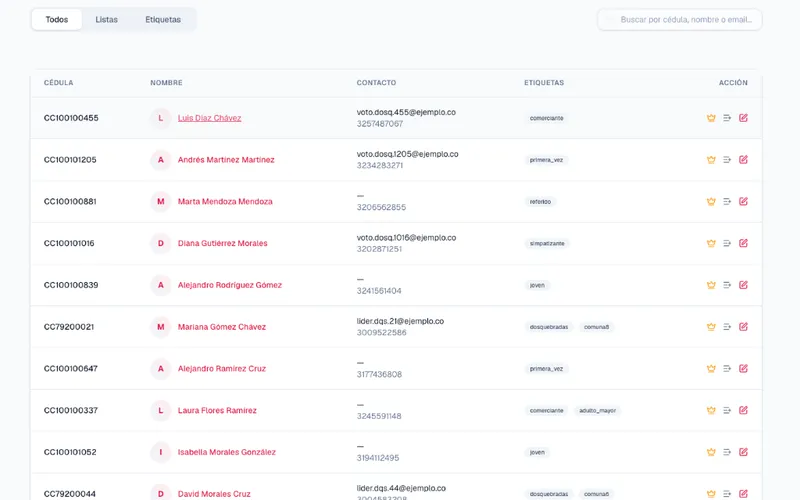Add Andrés Martínez Martínez to a list
This screenshot has width=800, height=500.
tap(727, 160)
